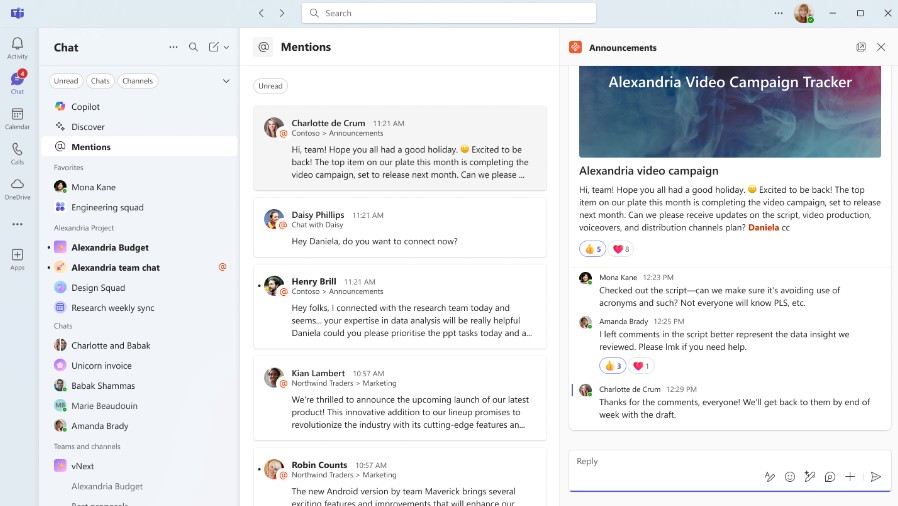This screenshot has height=506, width=898.
Task: Open OneDrive from the left rail
Action: click(17, 187)
